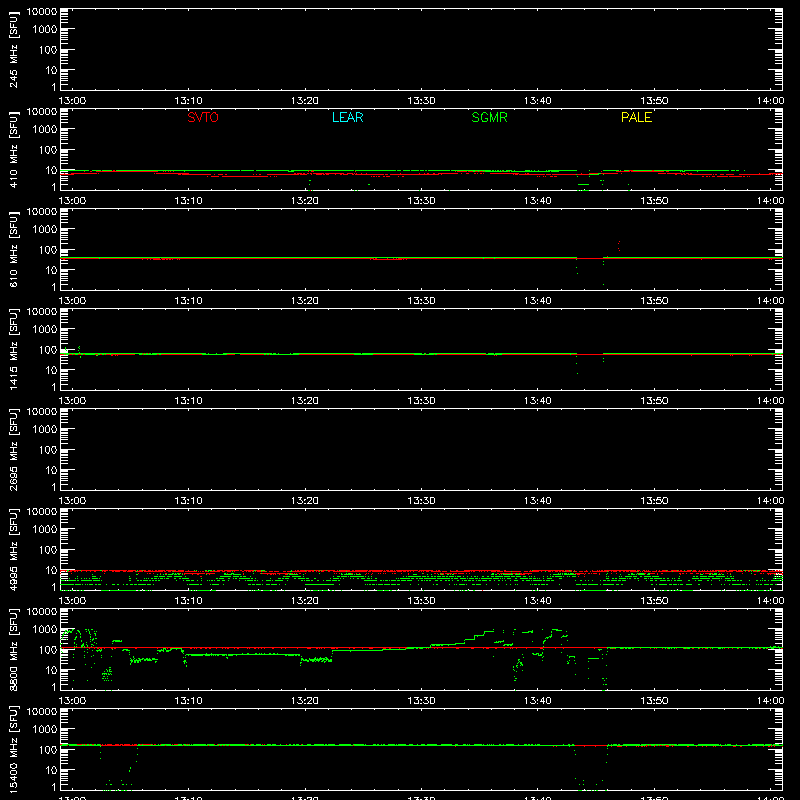This screenshot has height=800, width=800.
Task: Select the 245 MHz [SFU] axis title
Action: [x=13, y=49]
